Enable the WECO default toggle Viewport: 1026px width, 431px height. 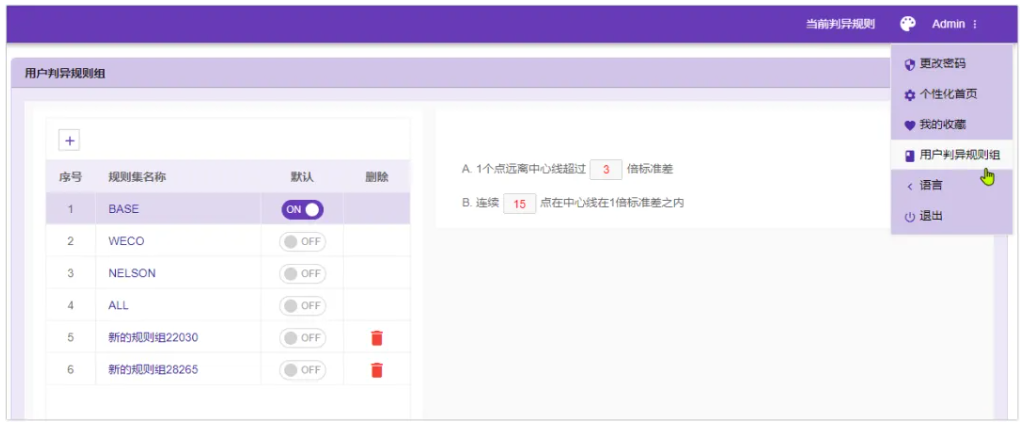[x=302, y=242]
